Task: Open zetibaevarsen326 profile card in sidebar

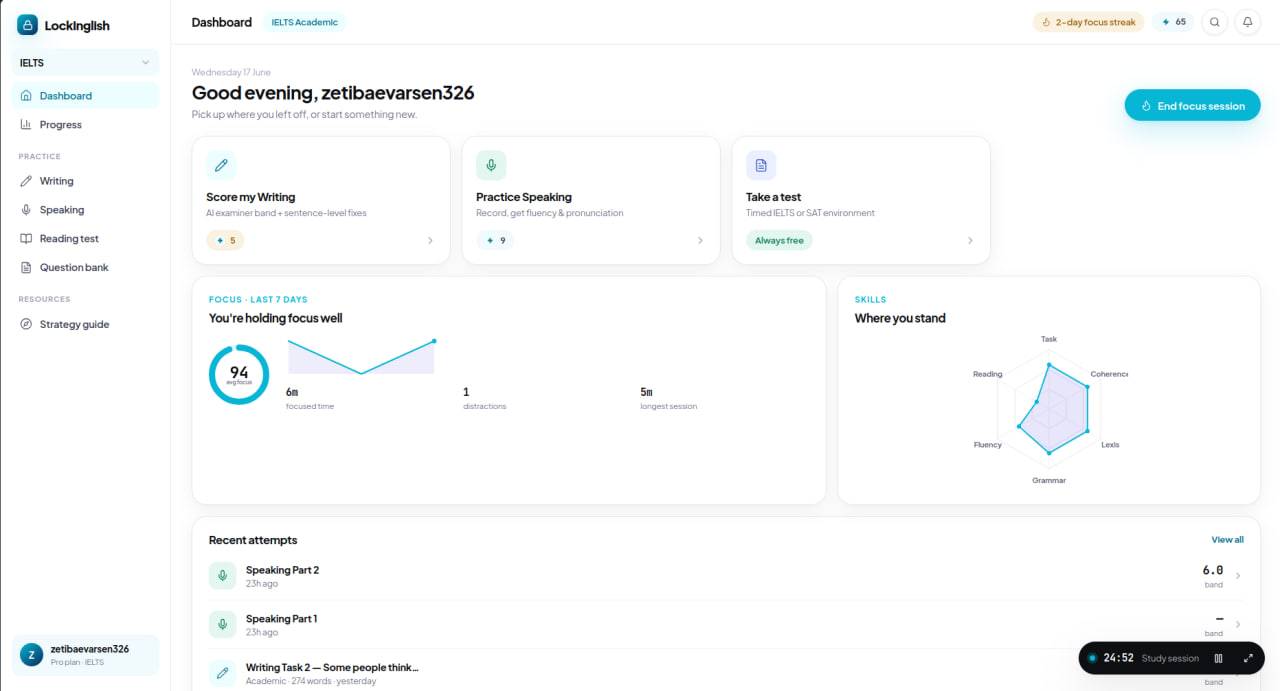Action: coord(85,655)
